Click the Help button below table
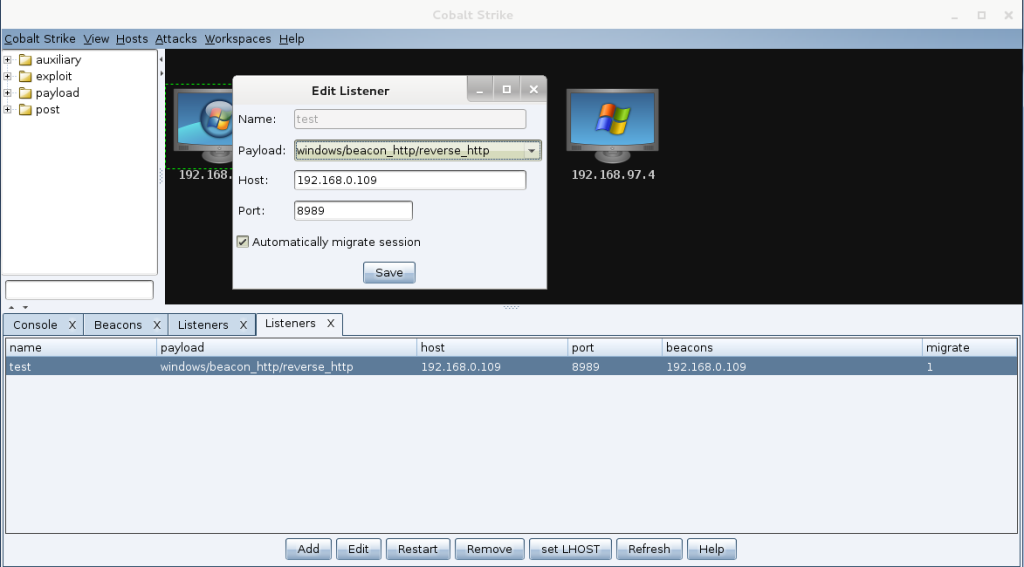This screenshot has height=567, width=1024. coord(712,549)
